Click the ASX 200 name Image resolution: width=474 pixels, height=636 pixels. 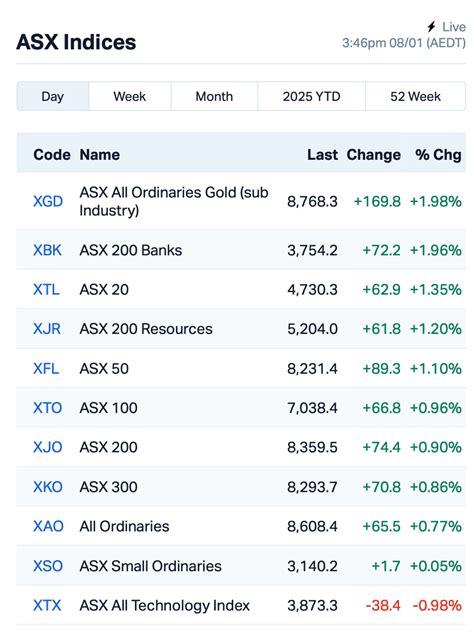tap(109, 447)
